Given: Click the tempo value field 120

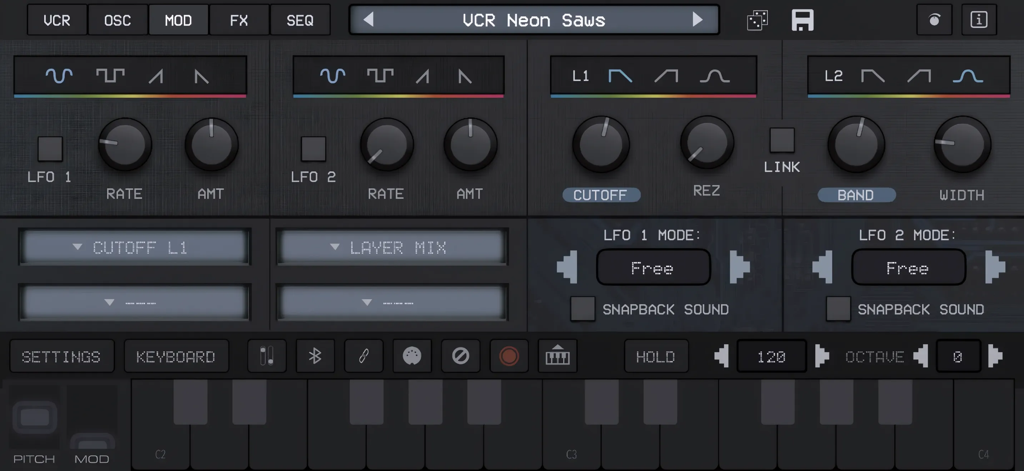Looking at the screenshot, I should (x=771, y=357).
